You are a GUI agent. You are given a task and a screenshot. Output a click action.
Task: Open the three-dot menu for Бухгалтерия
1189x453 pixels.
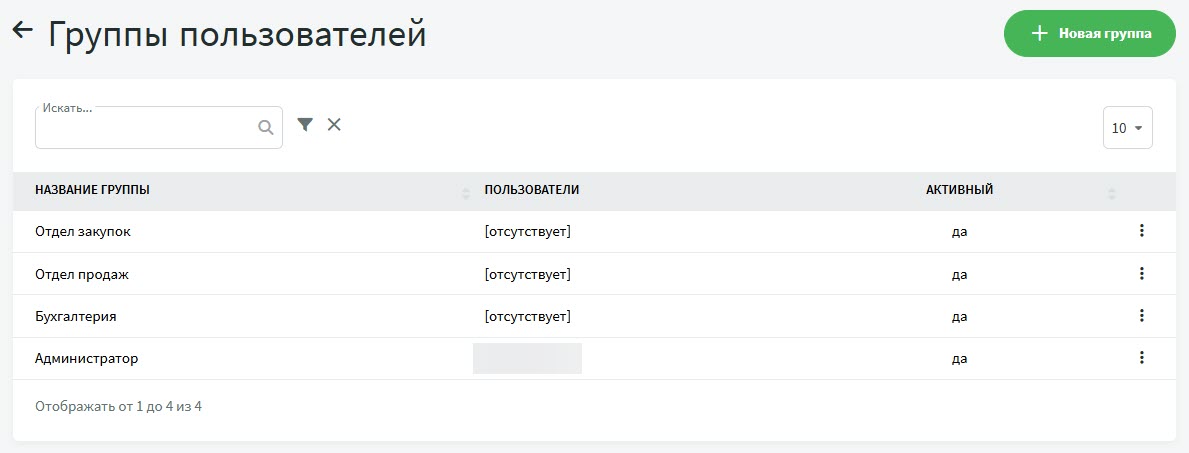coord(1141,316)
